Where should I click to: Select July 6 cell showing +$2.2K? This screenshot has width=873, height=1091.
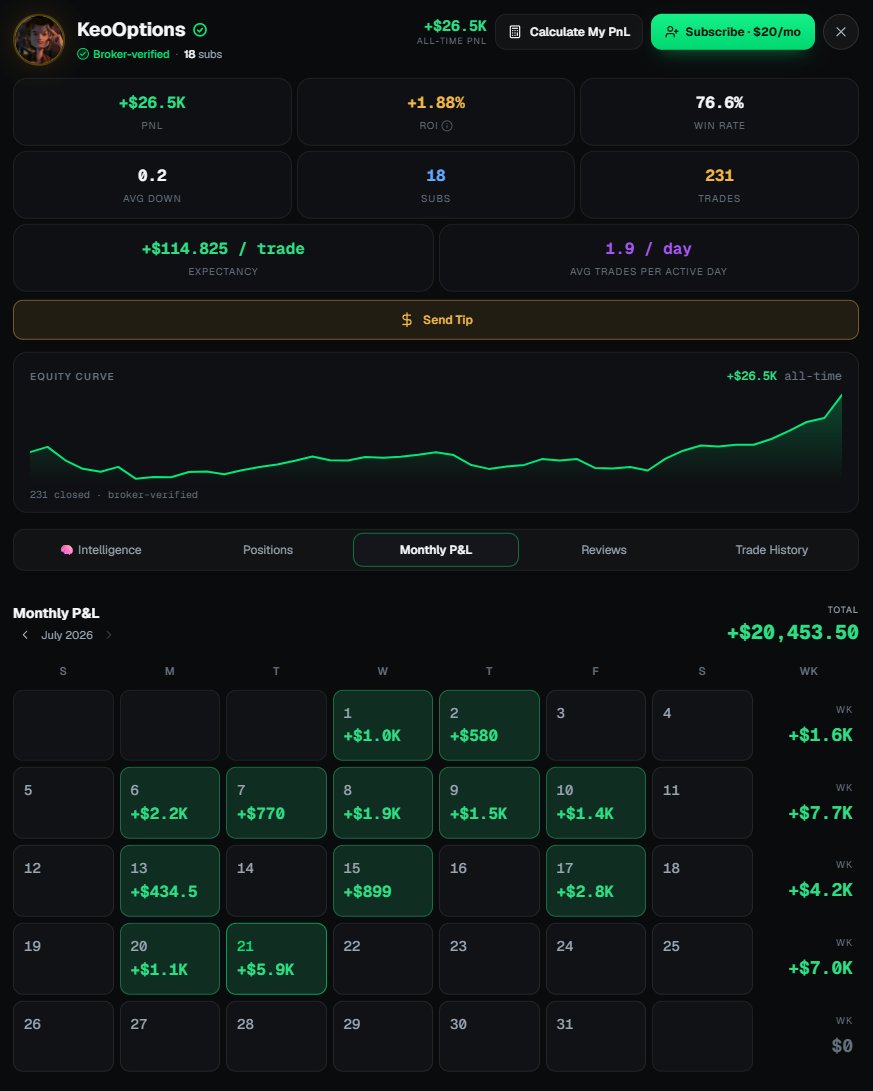coord(170,803)
